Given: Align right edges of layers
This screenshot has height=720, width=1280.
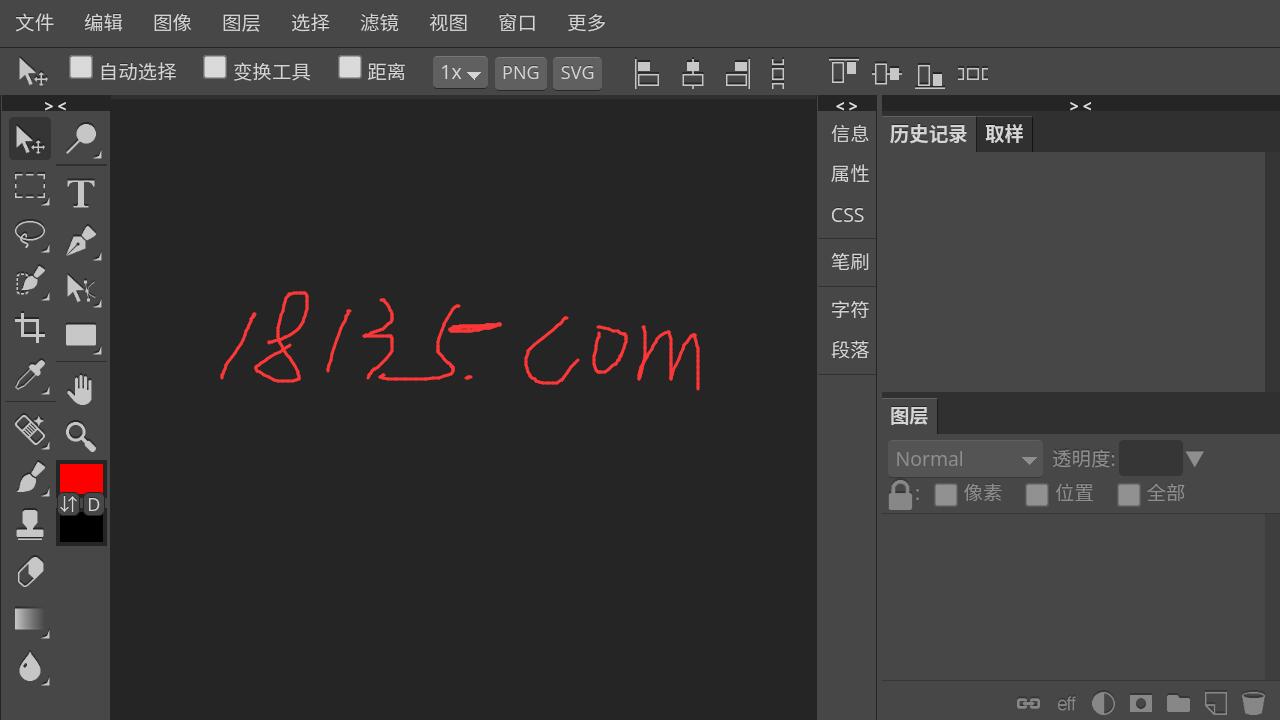Looking at the screenshot, I should click(738, 73).
